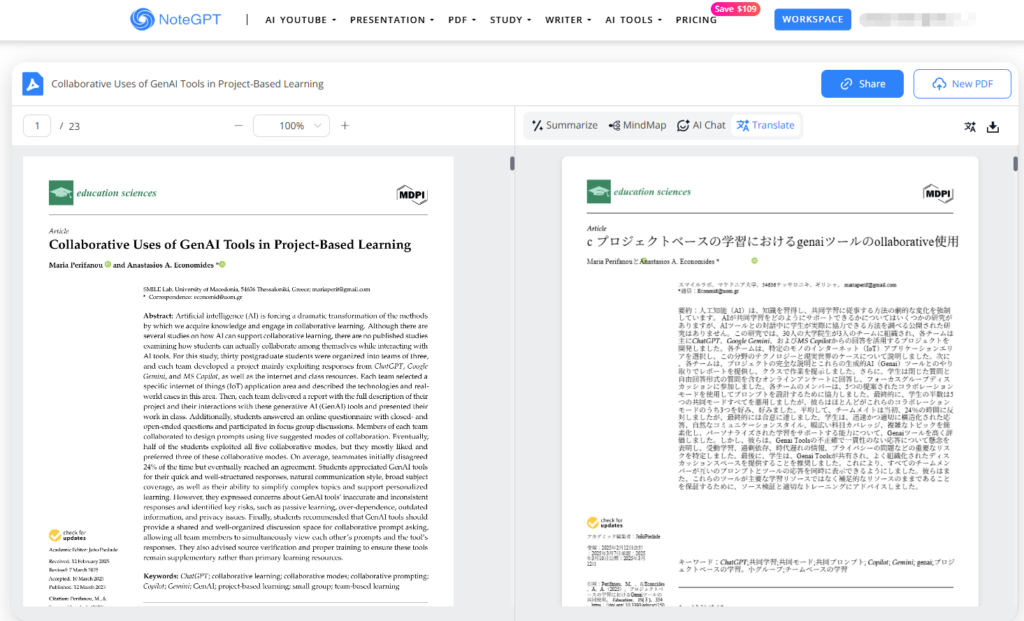
Task: Click the NoteGPT logo
Action: click(174, 18)
